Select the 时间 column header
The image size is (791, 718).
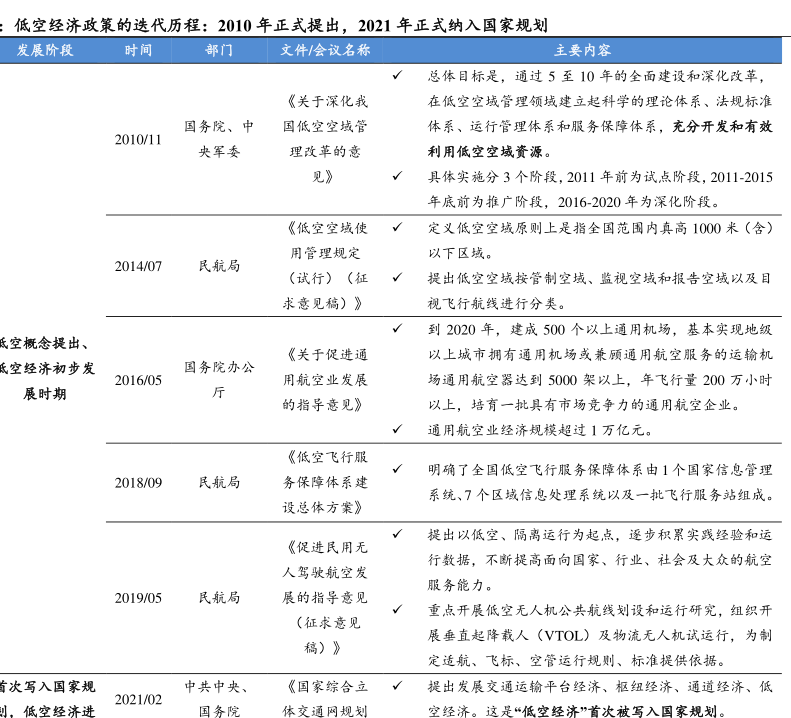pos(139,50)
